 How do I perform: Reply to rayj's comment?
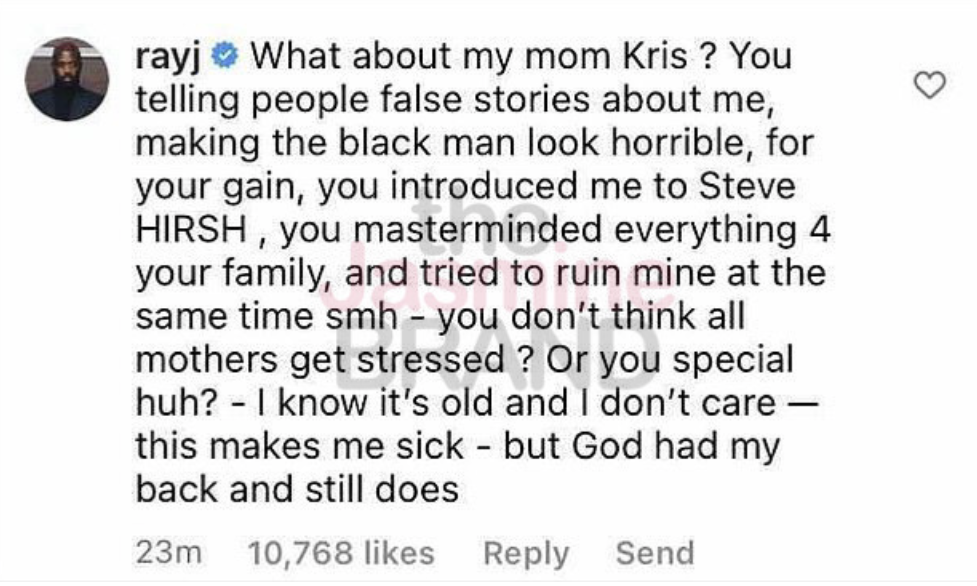click(x=525, y=553)
